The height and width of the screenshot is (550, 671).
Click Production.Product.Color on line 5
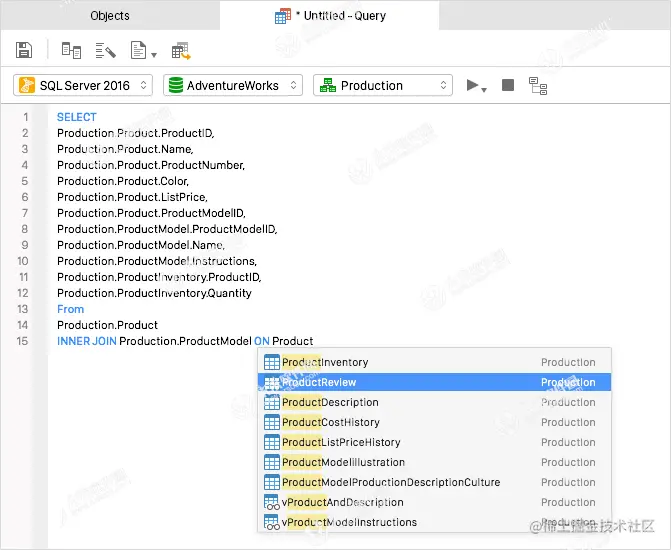123,181
